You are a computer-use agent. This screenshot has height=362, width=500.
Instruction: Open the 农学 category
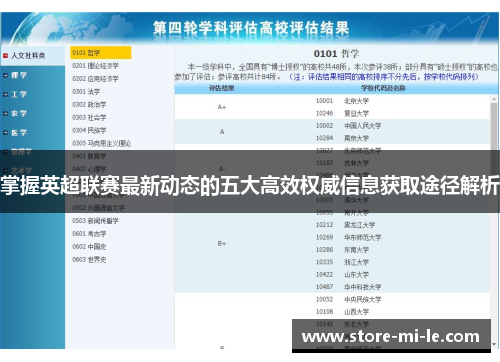[19, 114]
